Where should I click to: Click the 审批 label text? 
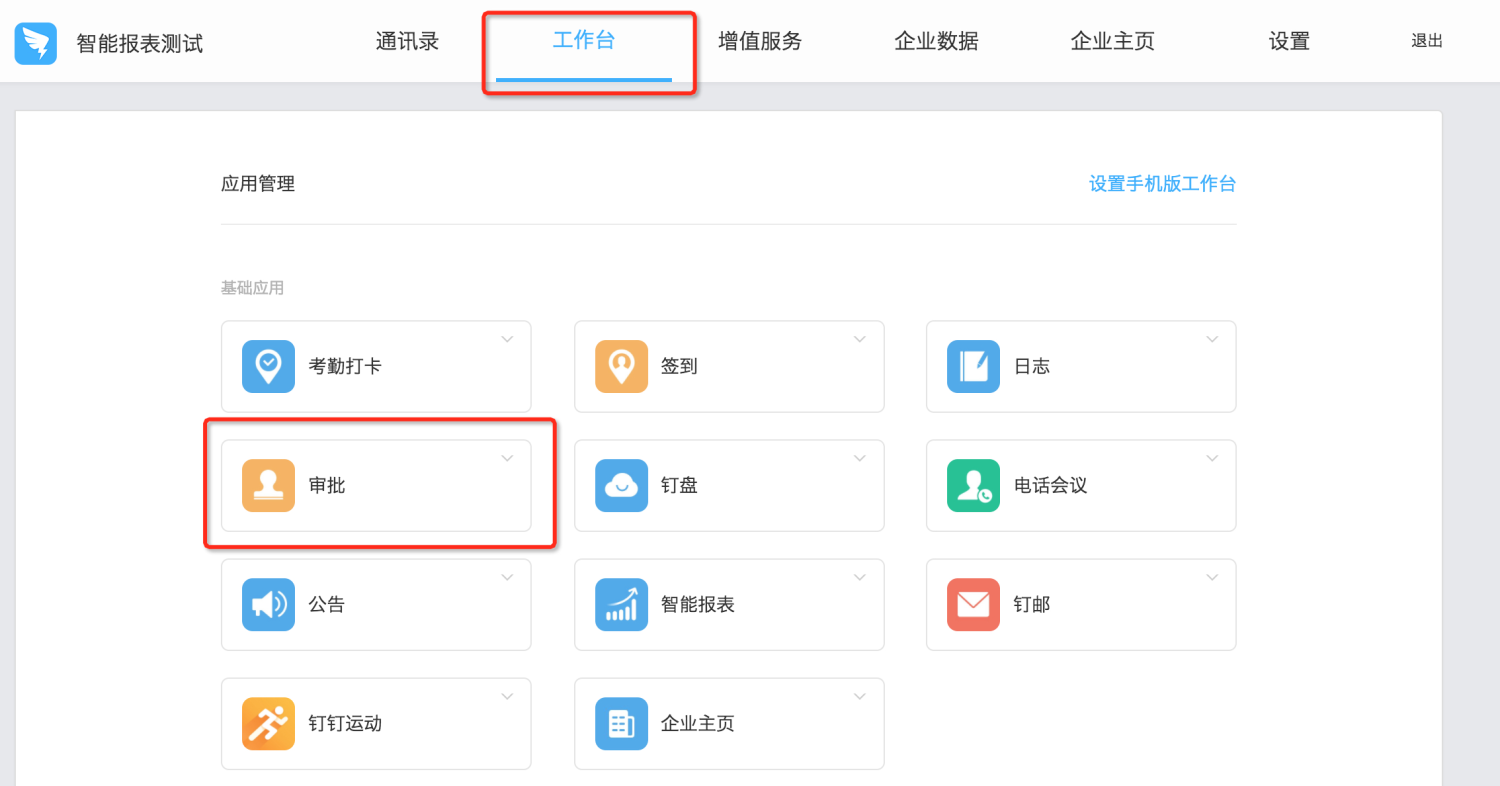click(x=327, y=485)
